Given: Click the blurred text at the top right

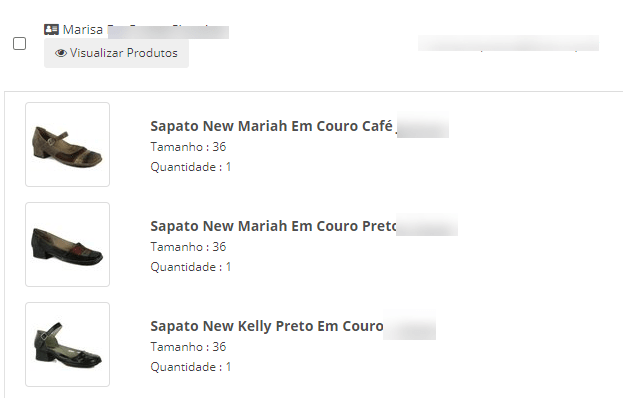Looking at the screenshot, I should pos(508,43).
